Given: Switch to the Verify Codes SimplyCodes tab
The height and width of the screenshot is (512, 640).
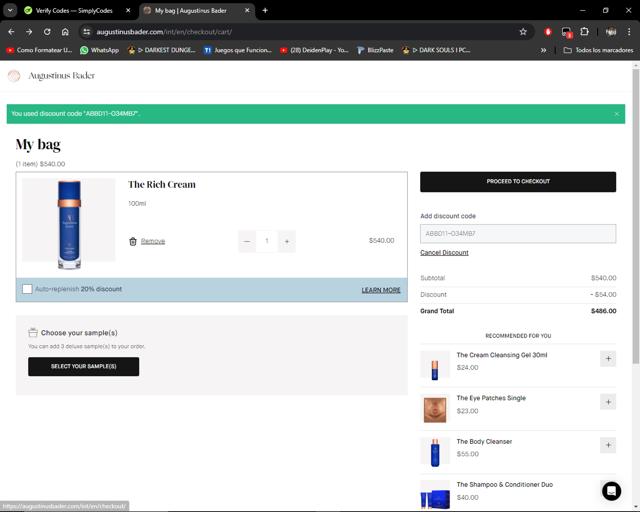Looking at the screenshot, I should pos(73,11).
